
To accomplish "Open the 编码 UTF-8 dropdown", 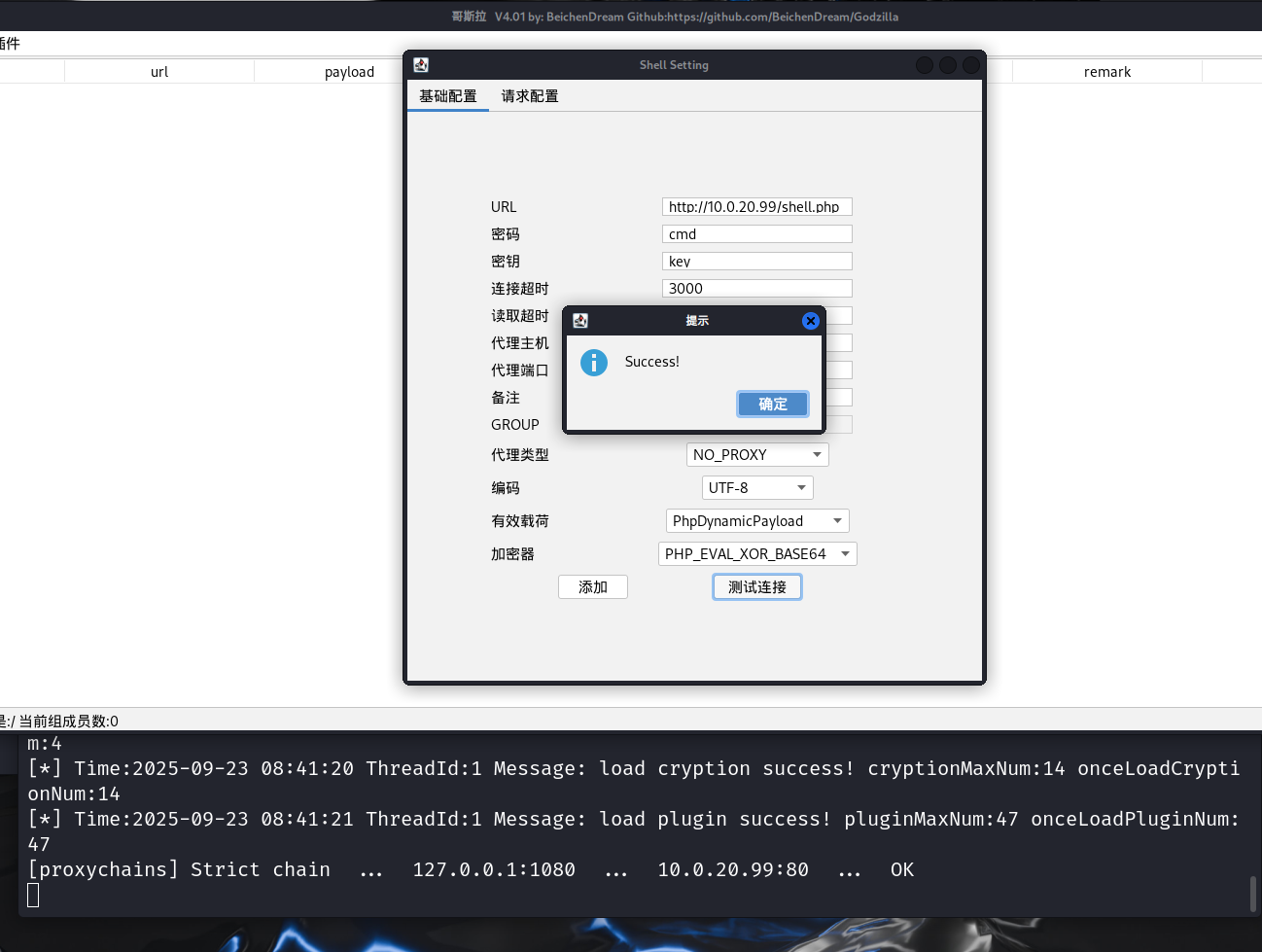I will pyautogui.click(x=757, y=488).
